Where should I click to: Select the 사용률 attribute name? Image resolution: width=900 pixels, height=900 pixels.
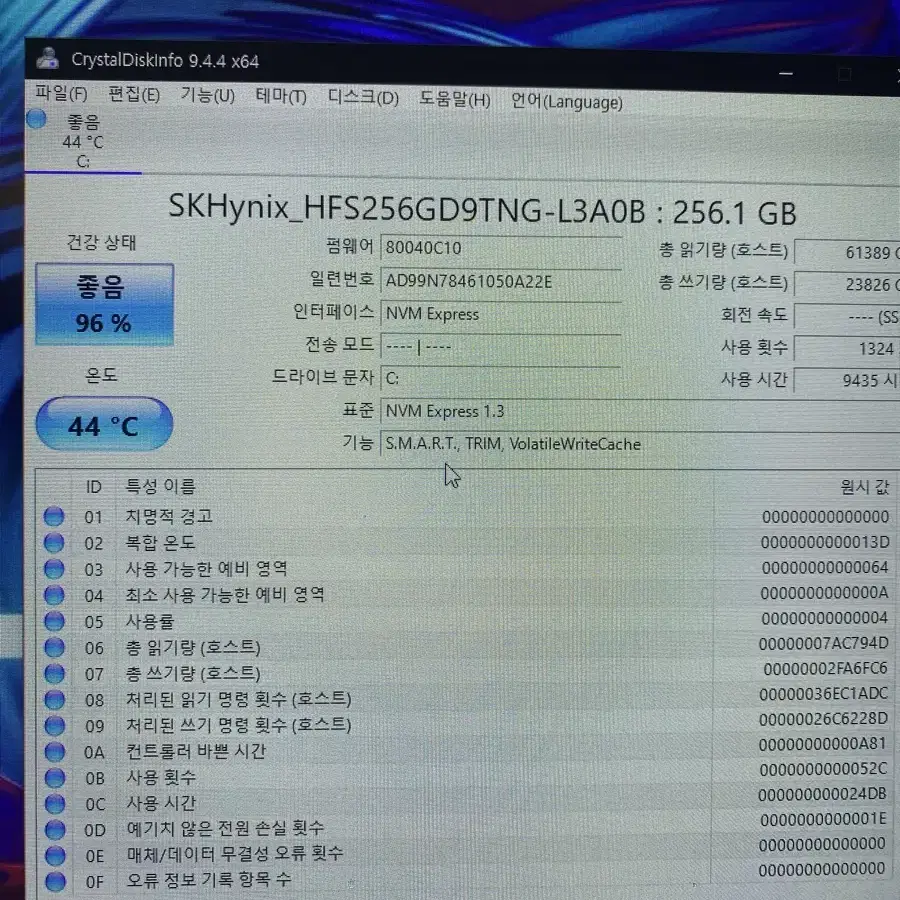click(150, 621)
